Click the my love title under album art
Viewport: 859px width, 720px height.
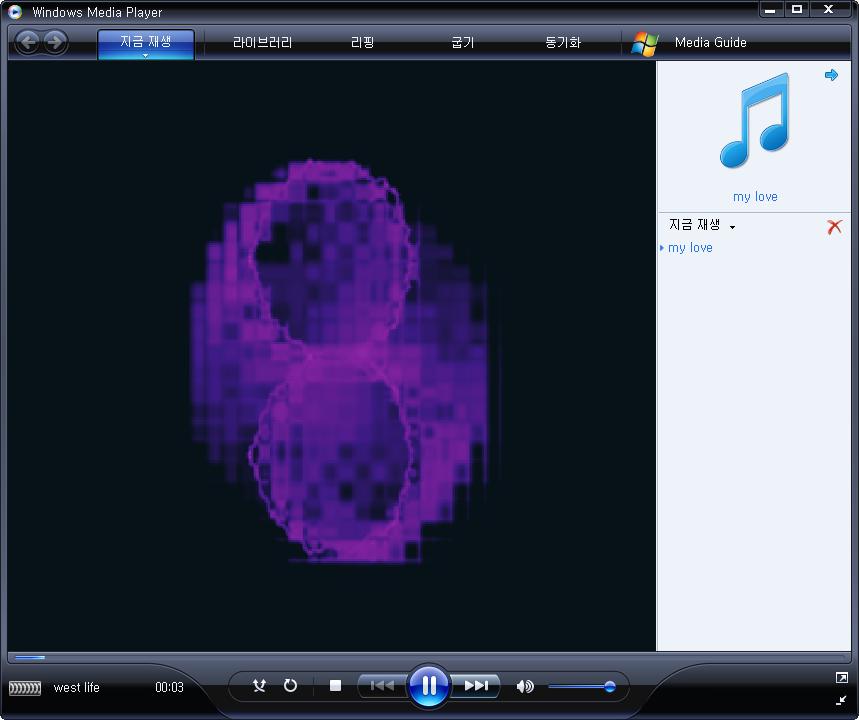755,197
